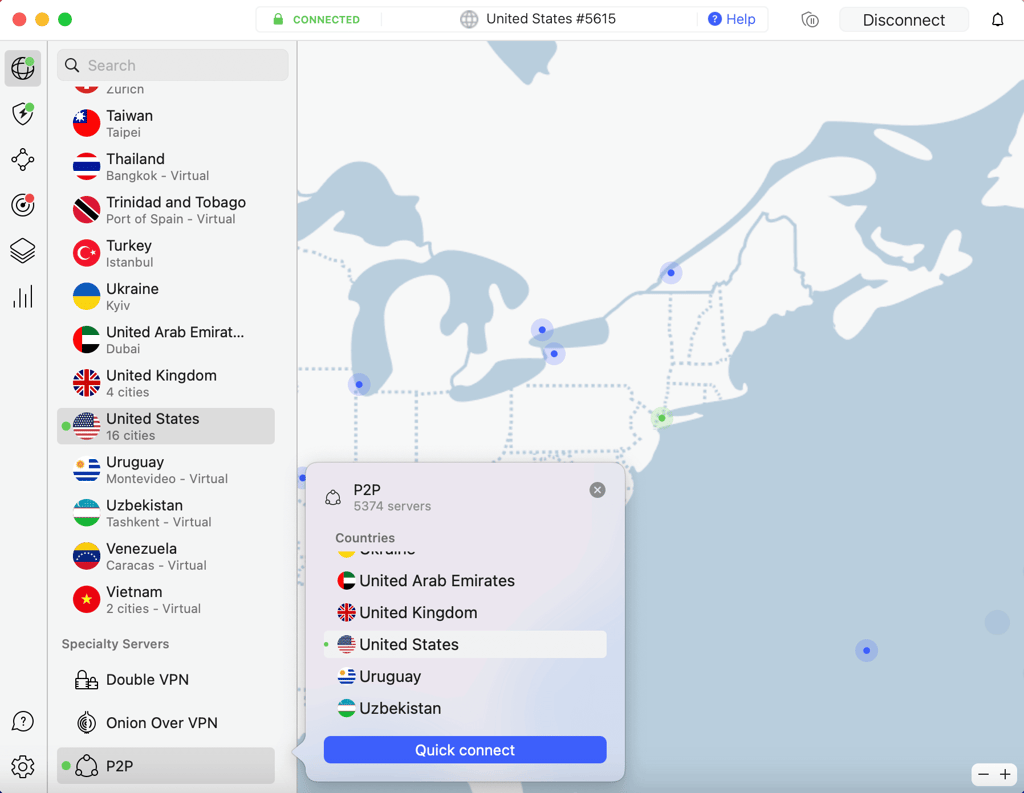1024x793 pixels.
Task: Click the CONNECTED status text
Action: [x=326, y=20]
